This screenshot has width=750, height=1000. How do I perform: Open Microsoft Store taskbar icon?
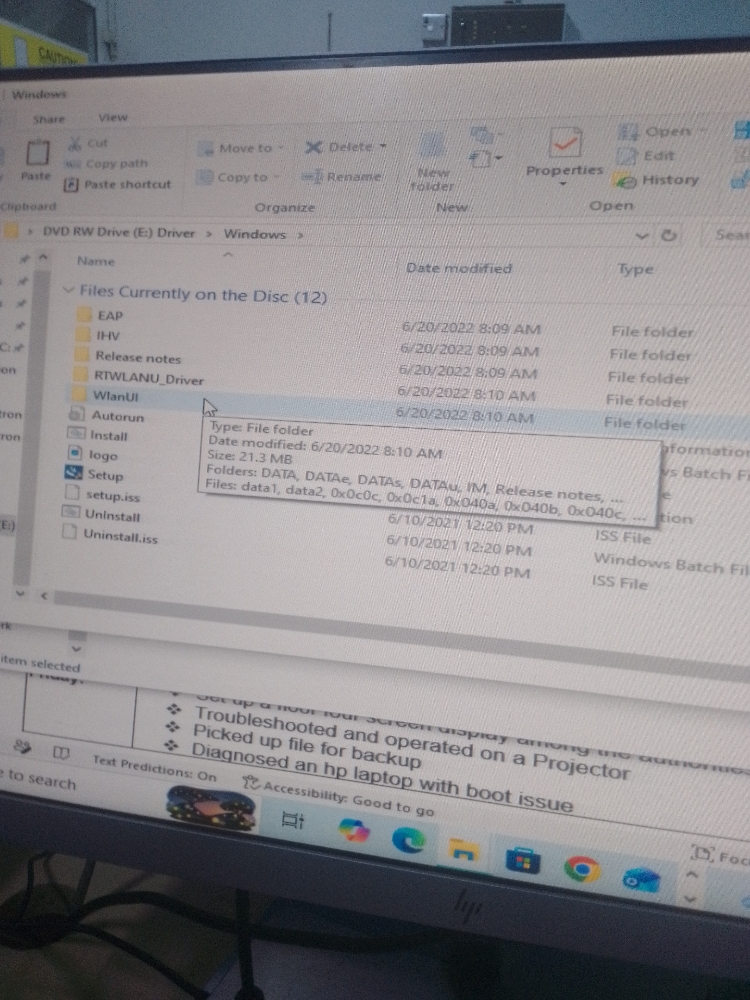(x=523, y=859)
